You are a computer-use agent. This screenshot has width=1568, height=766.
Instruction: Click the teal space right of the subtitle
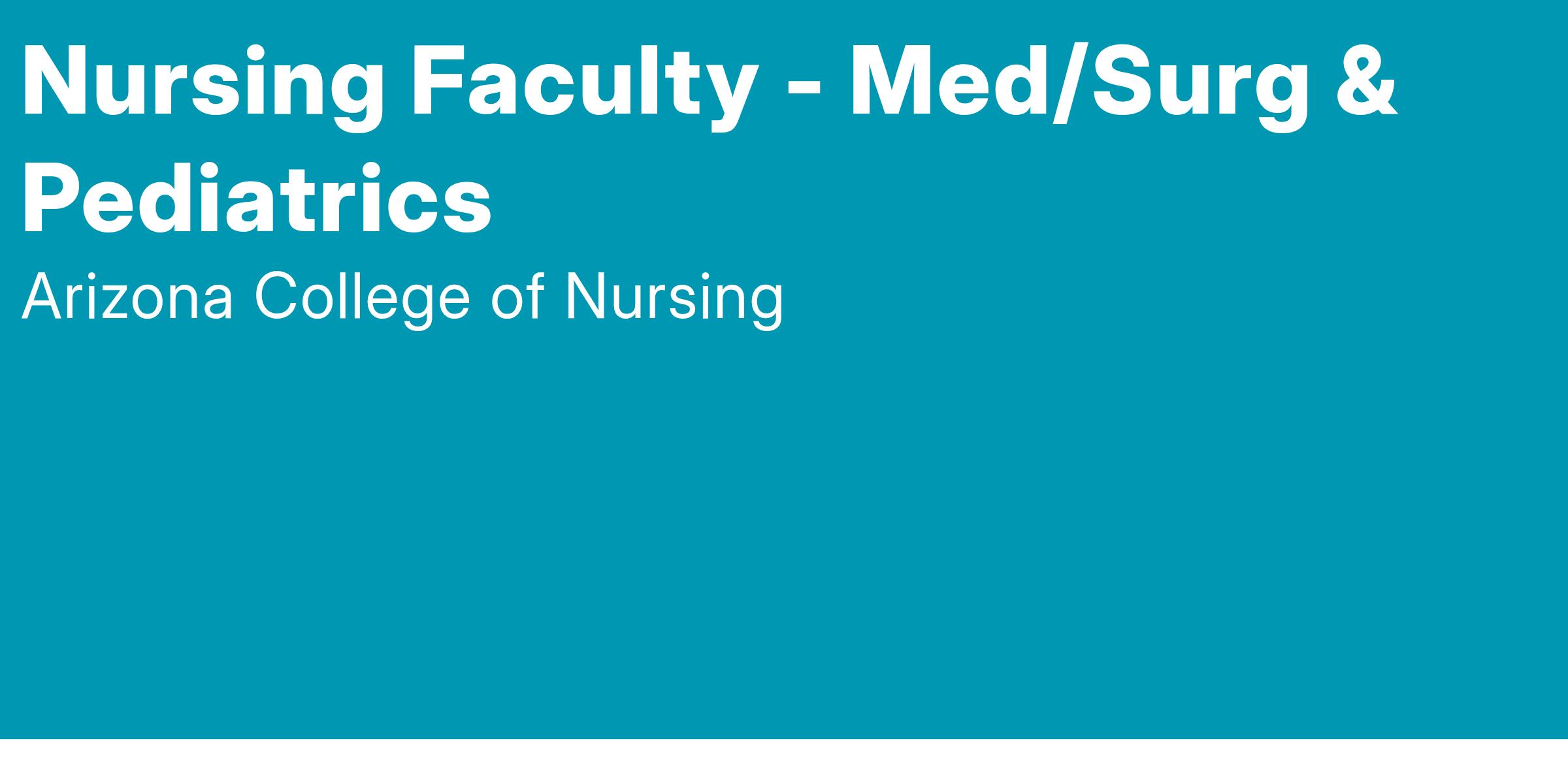coord(1176,298)
